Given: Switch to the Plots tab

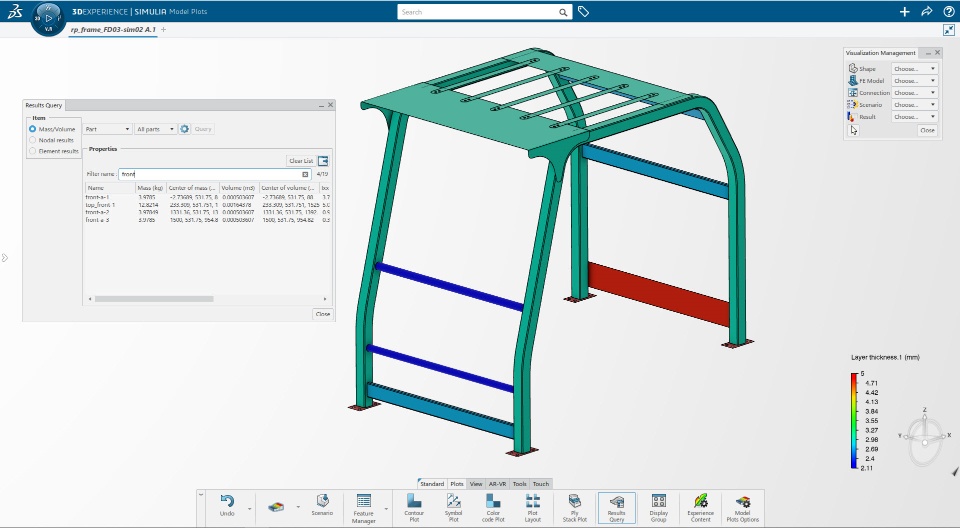Looking at the screenshot, I should tap(457, 484).
